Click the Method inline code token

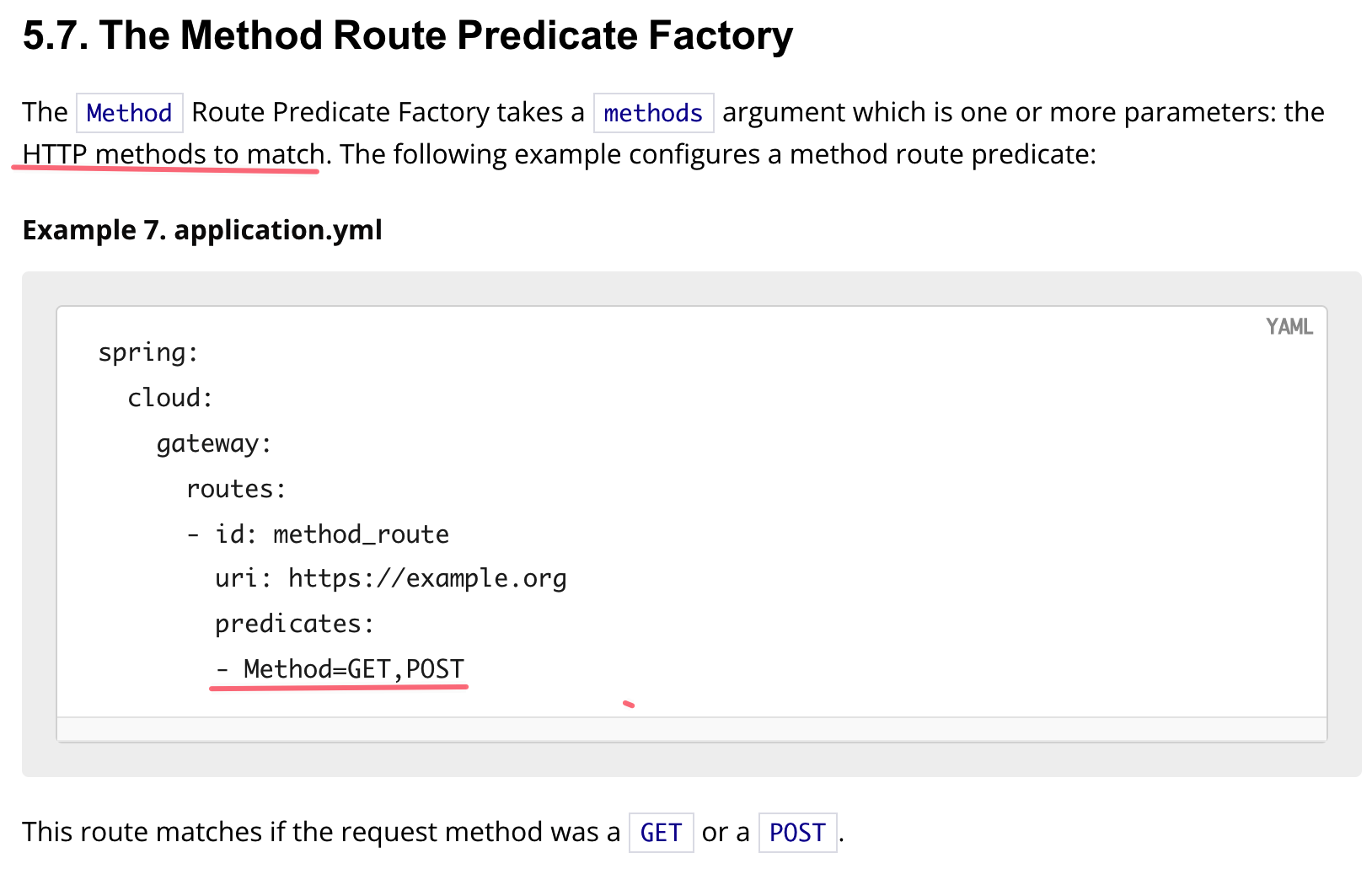tap(129, 113)
